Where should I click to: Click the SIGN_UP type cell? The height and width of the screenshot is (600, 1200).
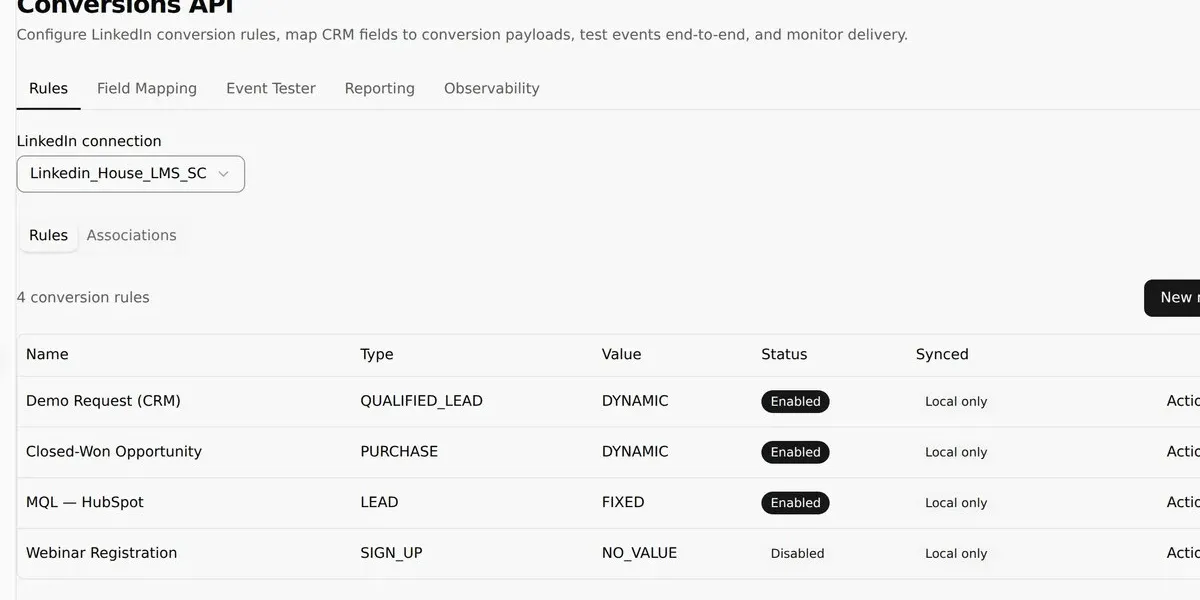tap(391, 553)
